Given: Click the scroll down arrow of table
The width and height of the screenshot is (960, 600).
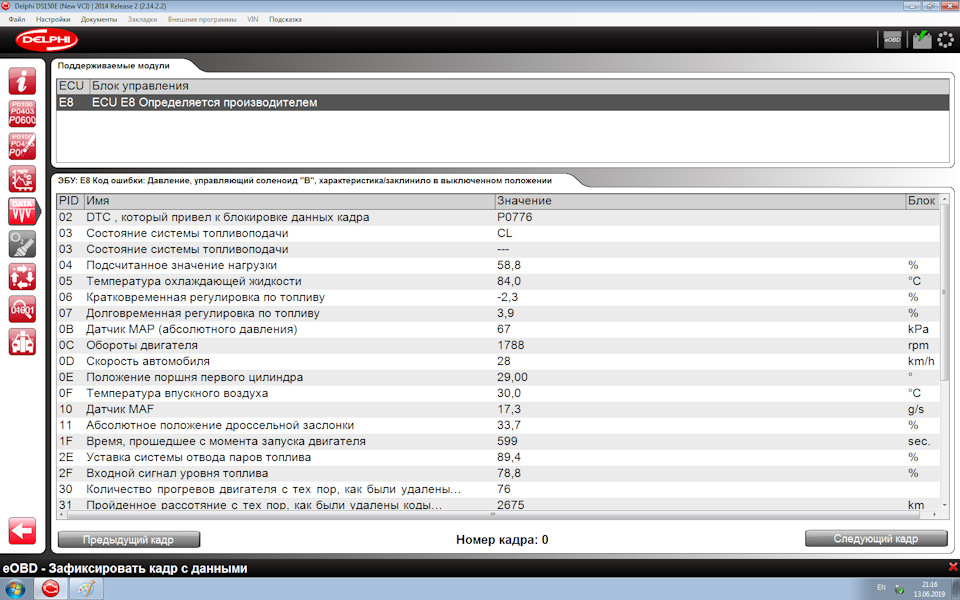Looking at the screenshot, I should [944, 505].
